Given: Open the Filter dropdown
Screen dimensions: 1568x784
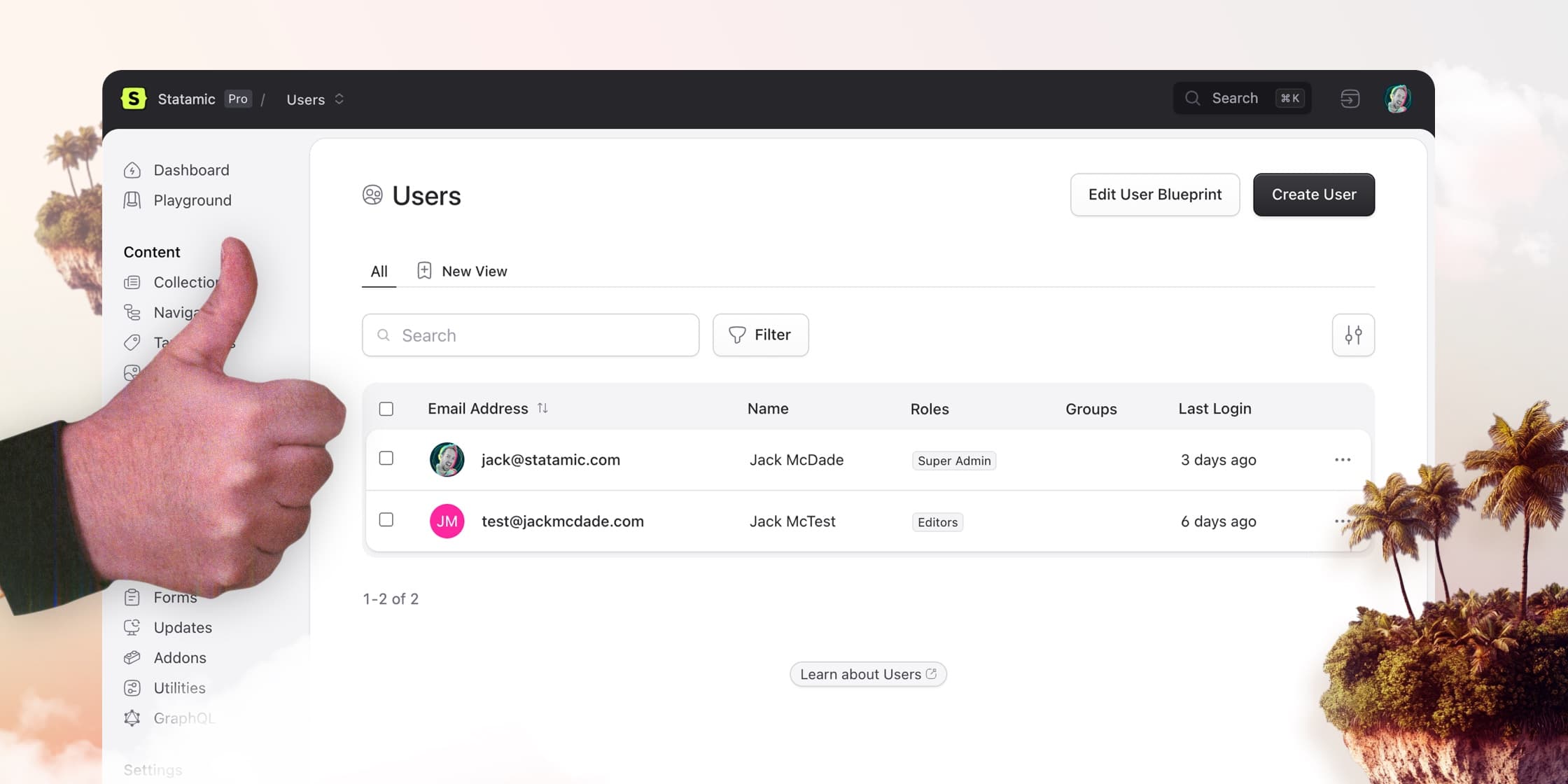Looking at the screenshot, I should (x=760, y=335).
